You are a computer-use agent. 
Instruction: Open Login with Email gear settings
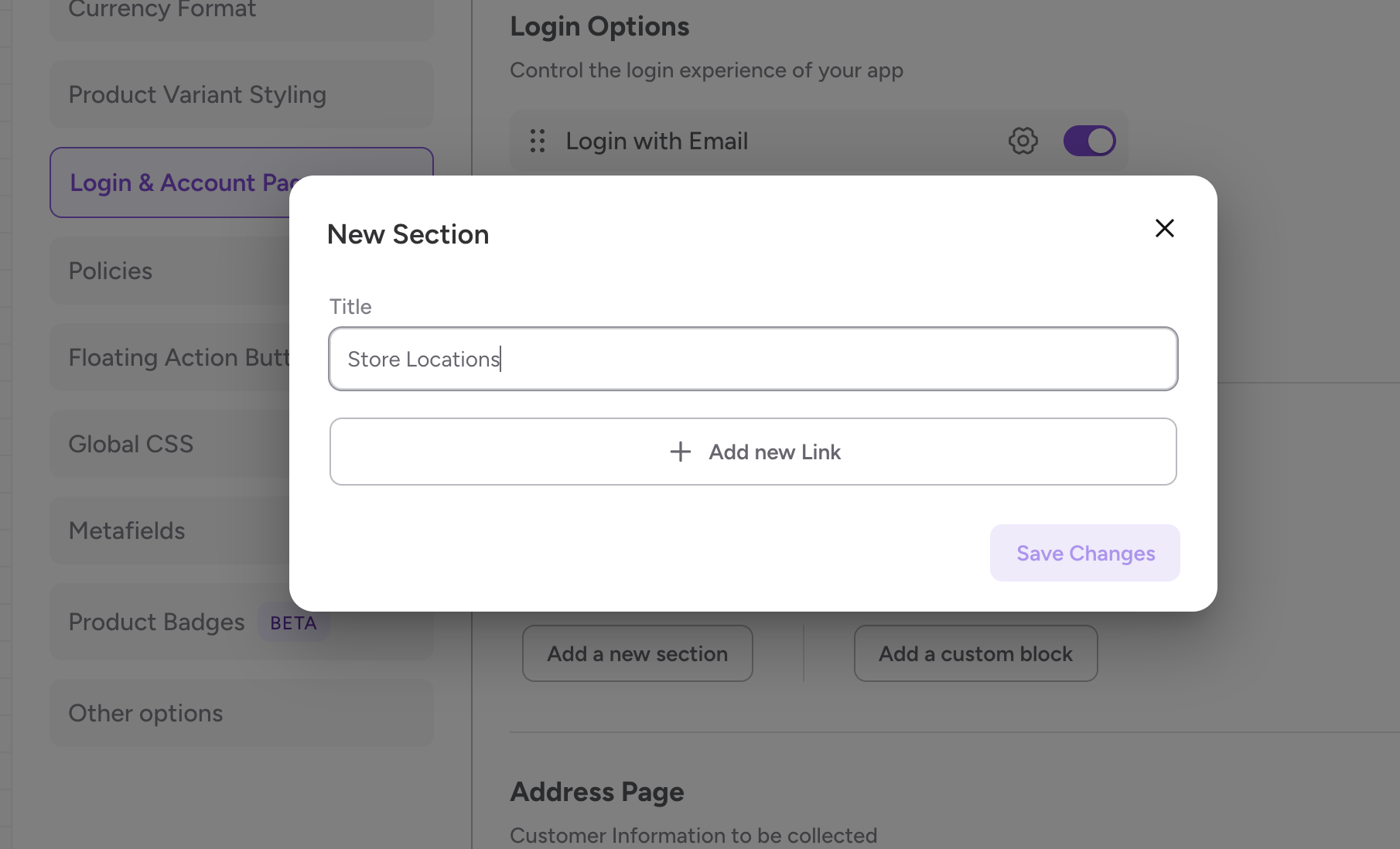click(1023, 141)
